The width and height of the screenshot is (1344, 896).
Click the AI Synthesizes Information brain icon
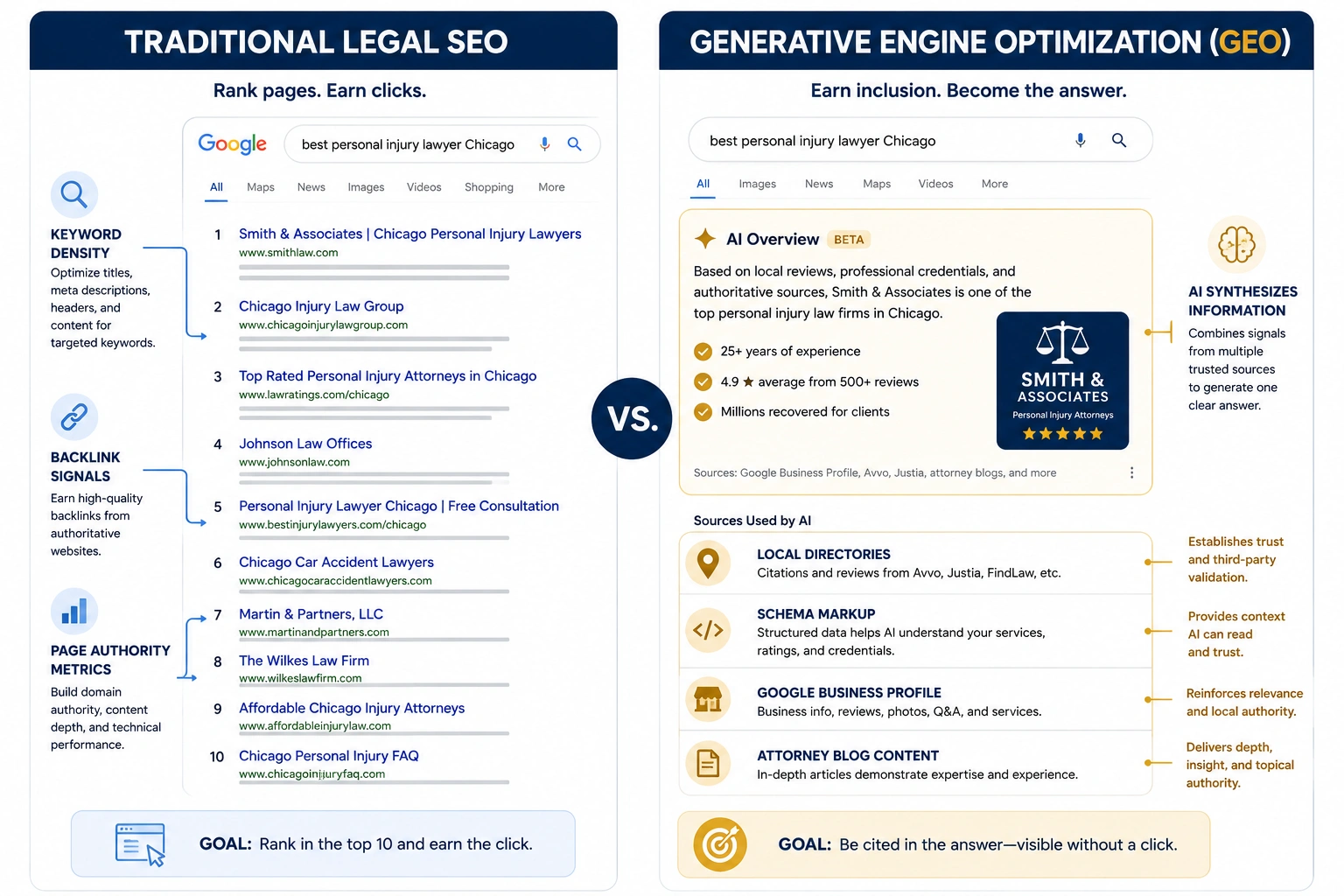[x=1236, y=244]
